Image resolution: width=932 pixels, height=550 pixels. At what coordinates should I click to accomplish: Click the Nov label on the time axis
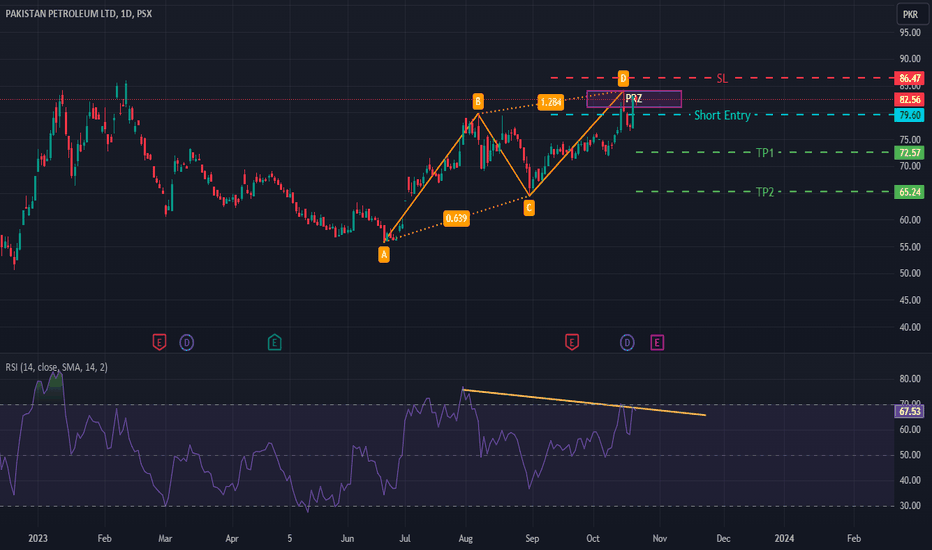tap(660, 539)
